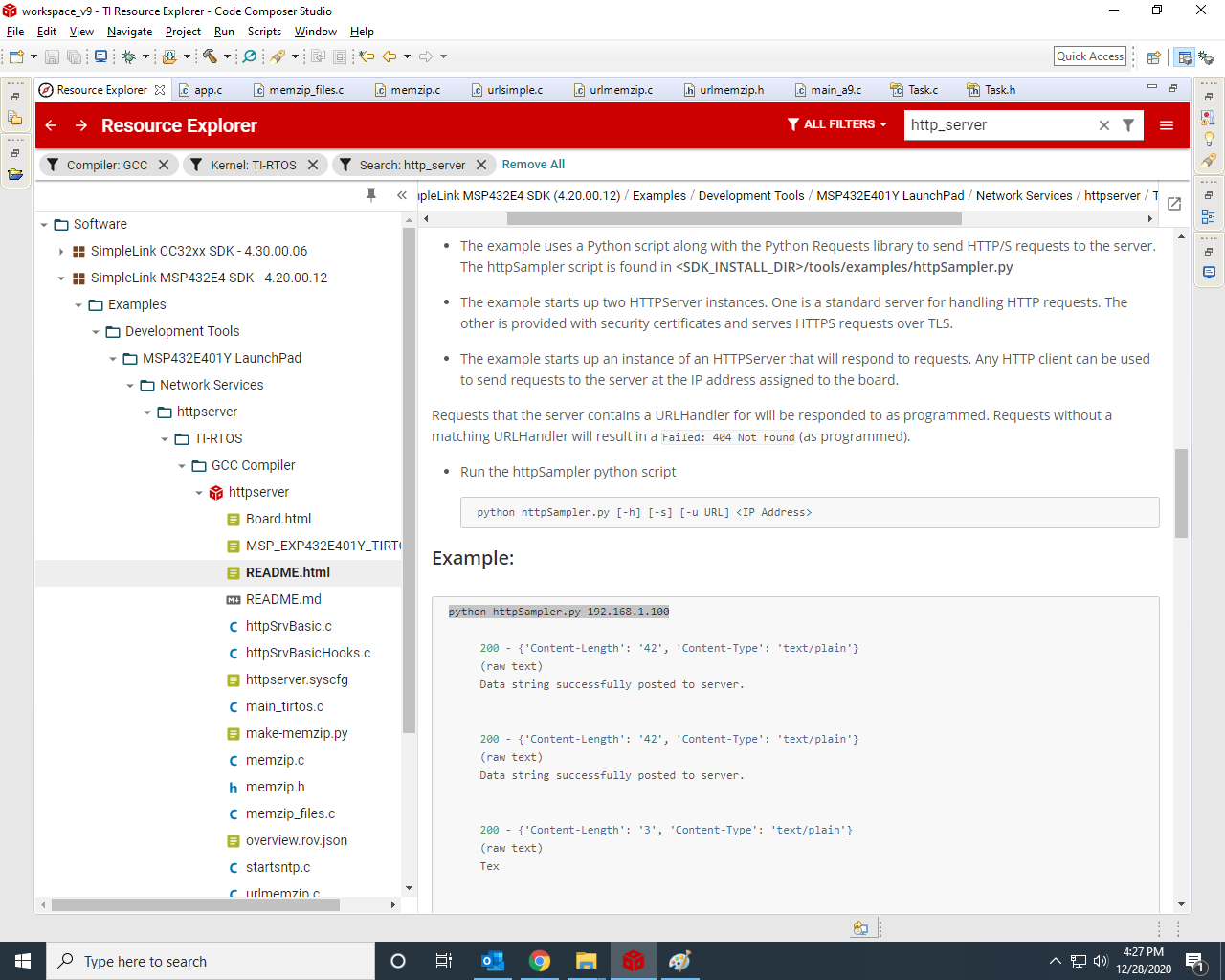
Task: Open the New toolbar dropdown arrow
Action: tap(33, 56)
